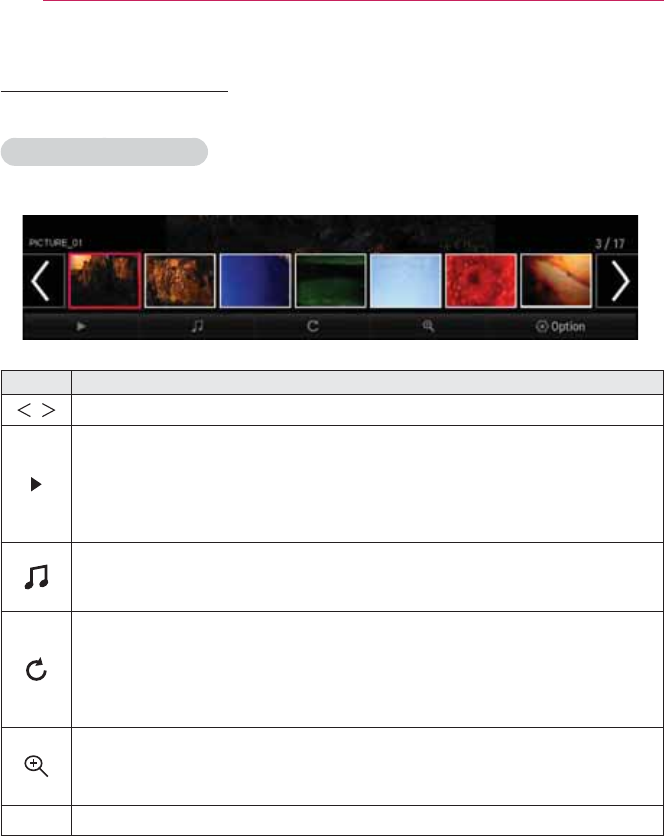Click the PICTURE_01 filename label
664x836 pixels.
[x=55, y=243]
